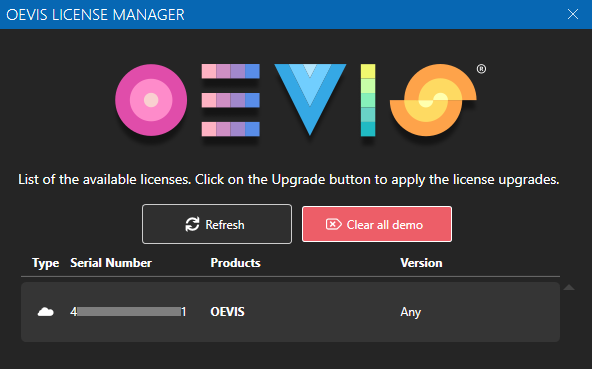Select the OEVIS product cell in license row

pyautogui.click(x=227, y=312)
